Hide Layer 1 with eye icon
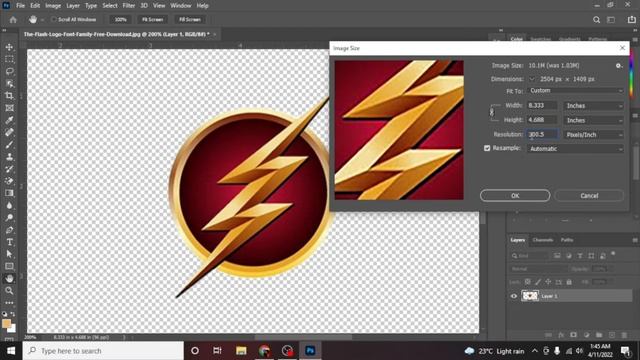The height and width of the screenshot is (360, 640). tap(514, 296)
